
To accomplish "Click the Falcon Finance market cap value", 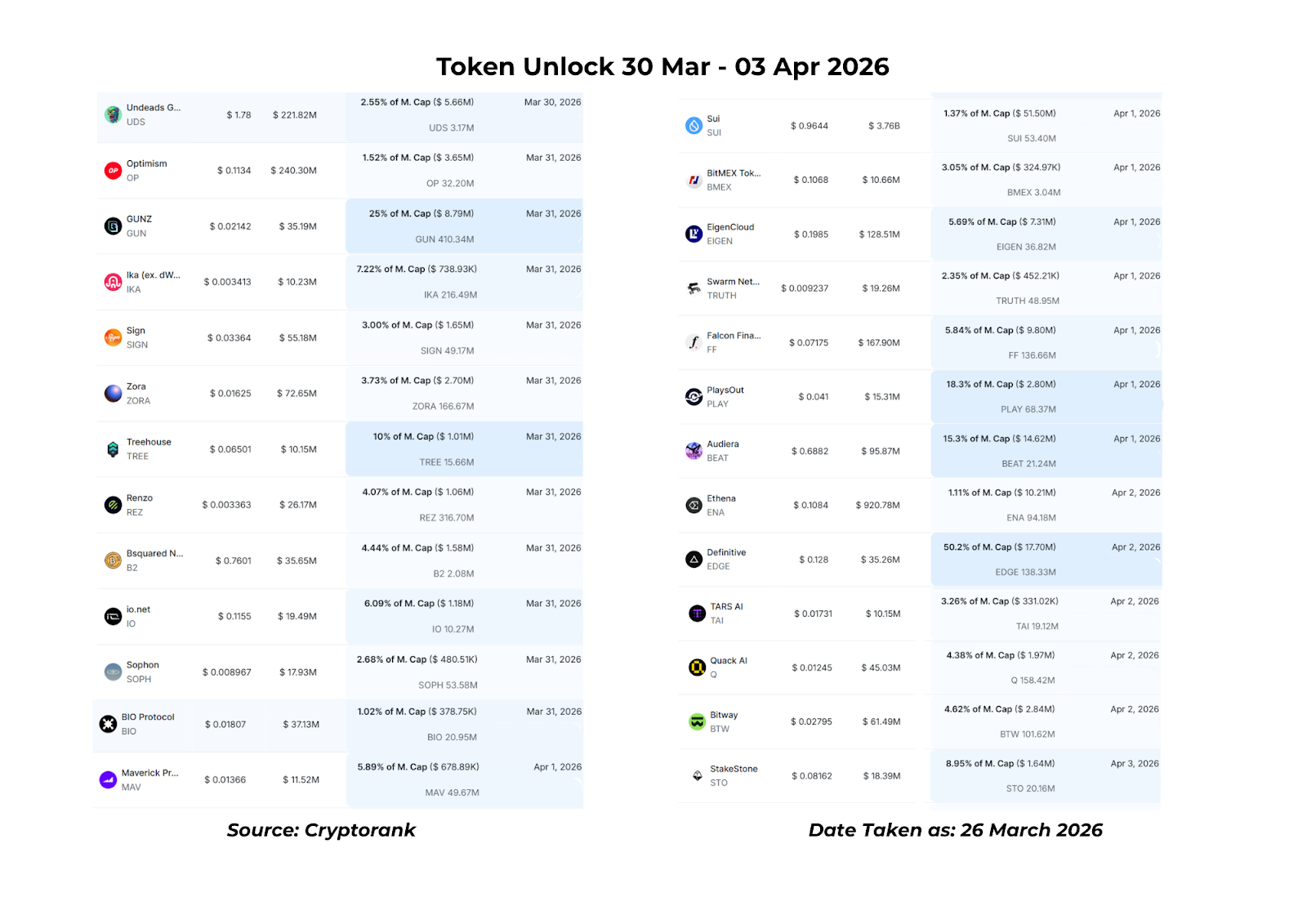I will tap(878, 343).
